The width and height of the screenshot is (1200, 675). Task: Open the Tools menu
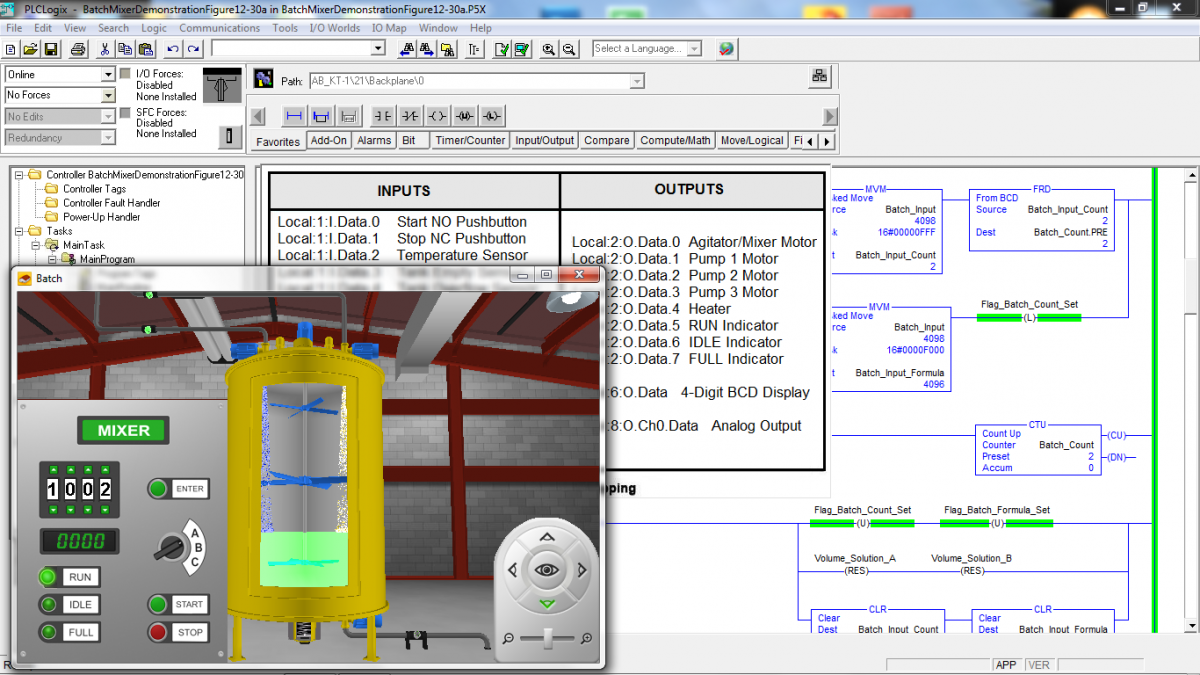tap(285, 28)
